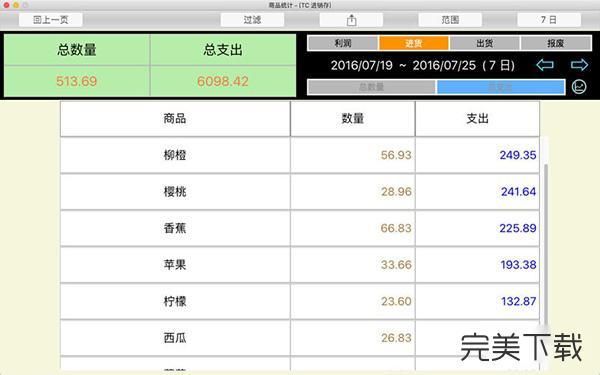The image size is (600, 375).
Task: Click expense value 241.64
Action: pyautogui.click(x=518, y=191)
